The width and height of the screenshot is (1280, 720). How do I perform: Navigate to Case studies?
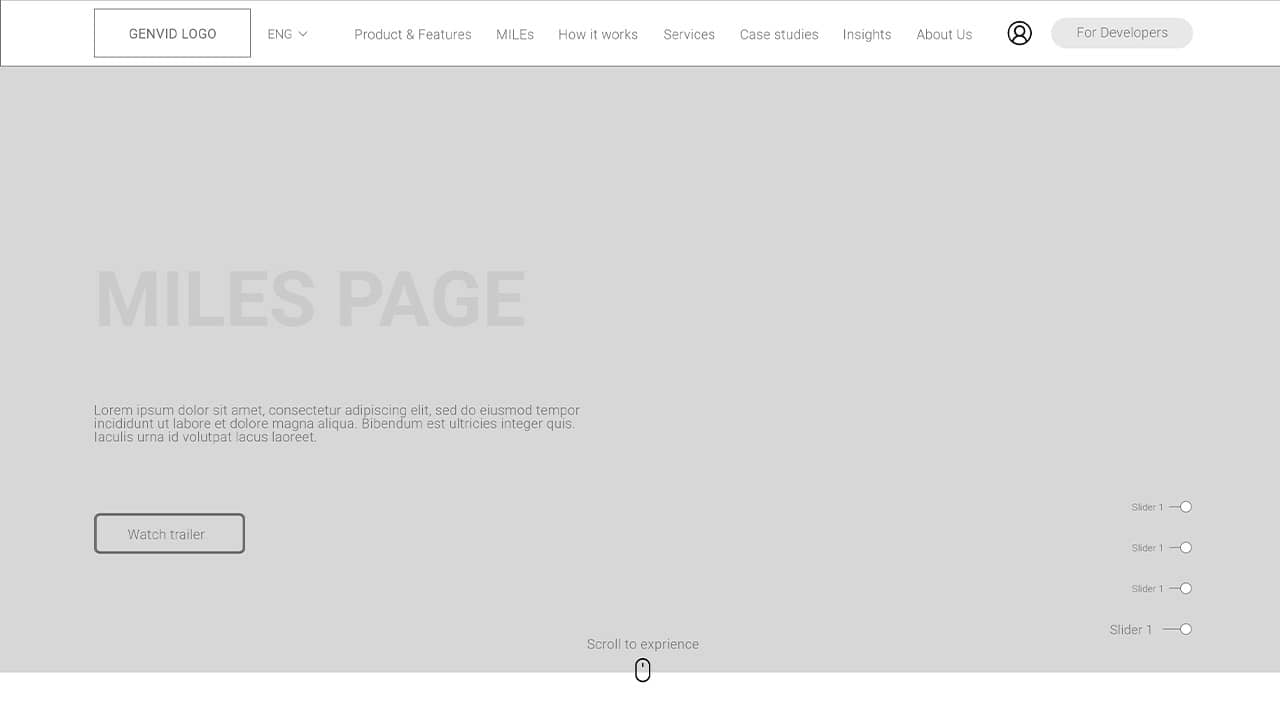[779, 34]
